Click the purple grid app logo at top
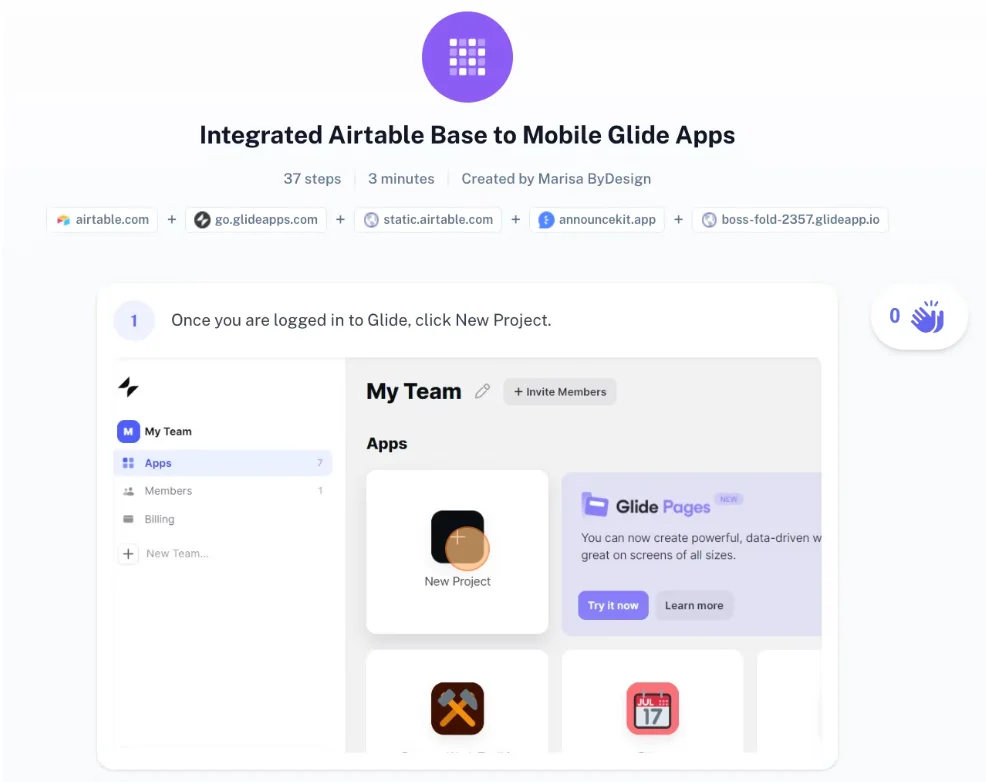Viewport: 986px width, 782px height. click(467, 57)
